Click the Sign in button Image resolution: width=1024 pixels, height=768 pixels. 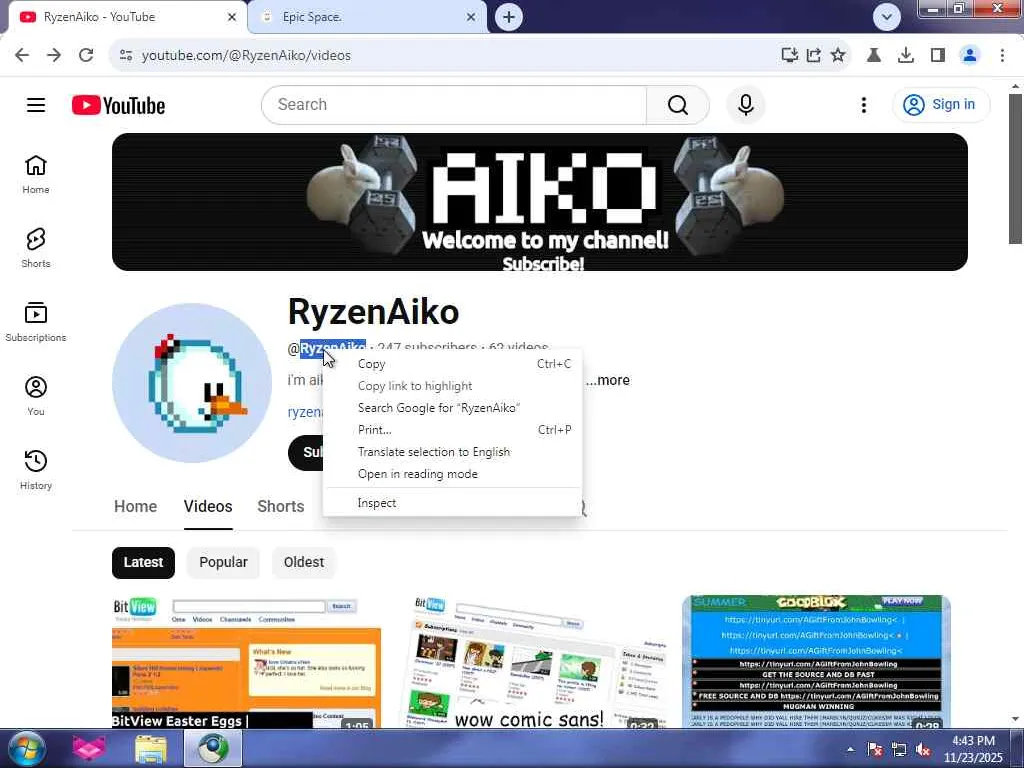pos(941,104)
